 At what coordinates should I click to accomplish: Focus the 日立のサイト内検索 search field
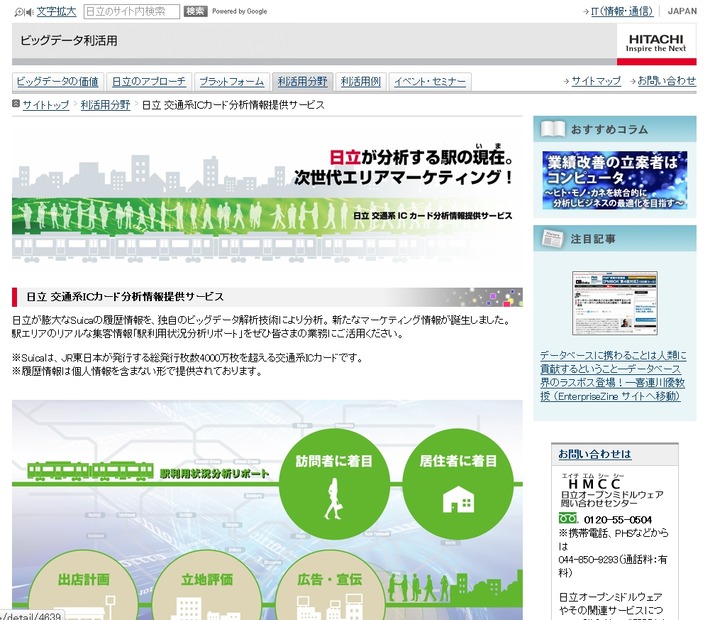(x=131, y=12)
